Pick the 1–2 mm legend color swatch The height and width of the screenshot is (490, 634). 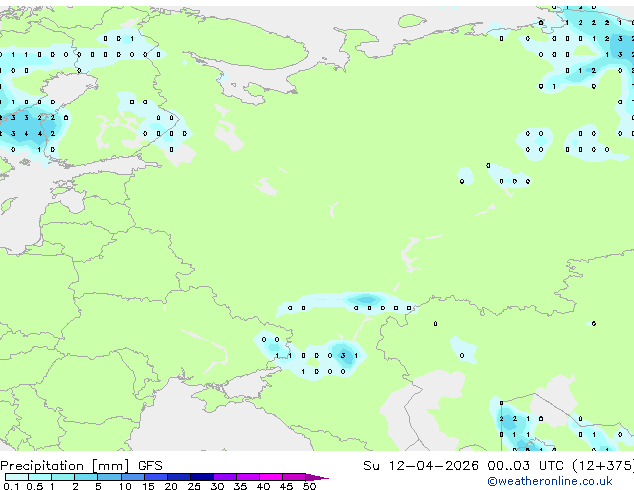tap(63, 477)
